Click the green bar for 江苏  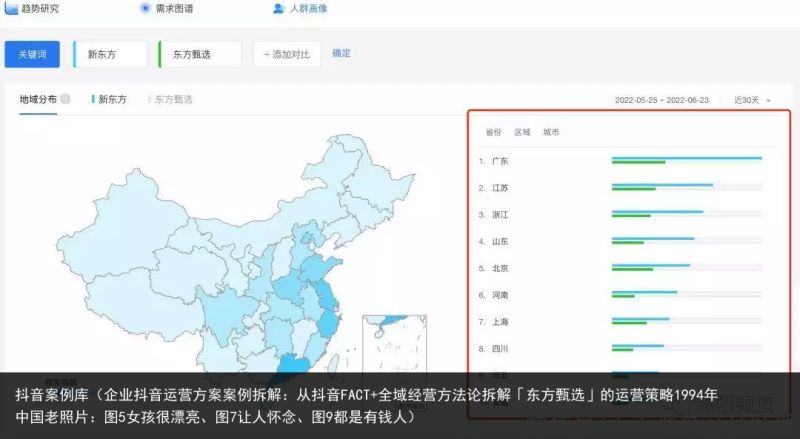pos(634,189)
